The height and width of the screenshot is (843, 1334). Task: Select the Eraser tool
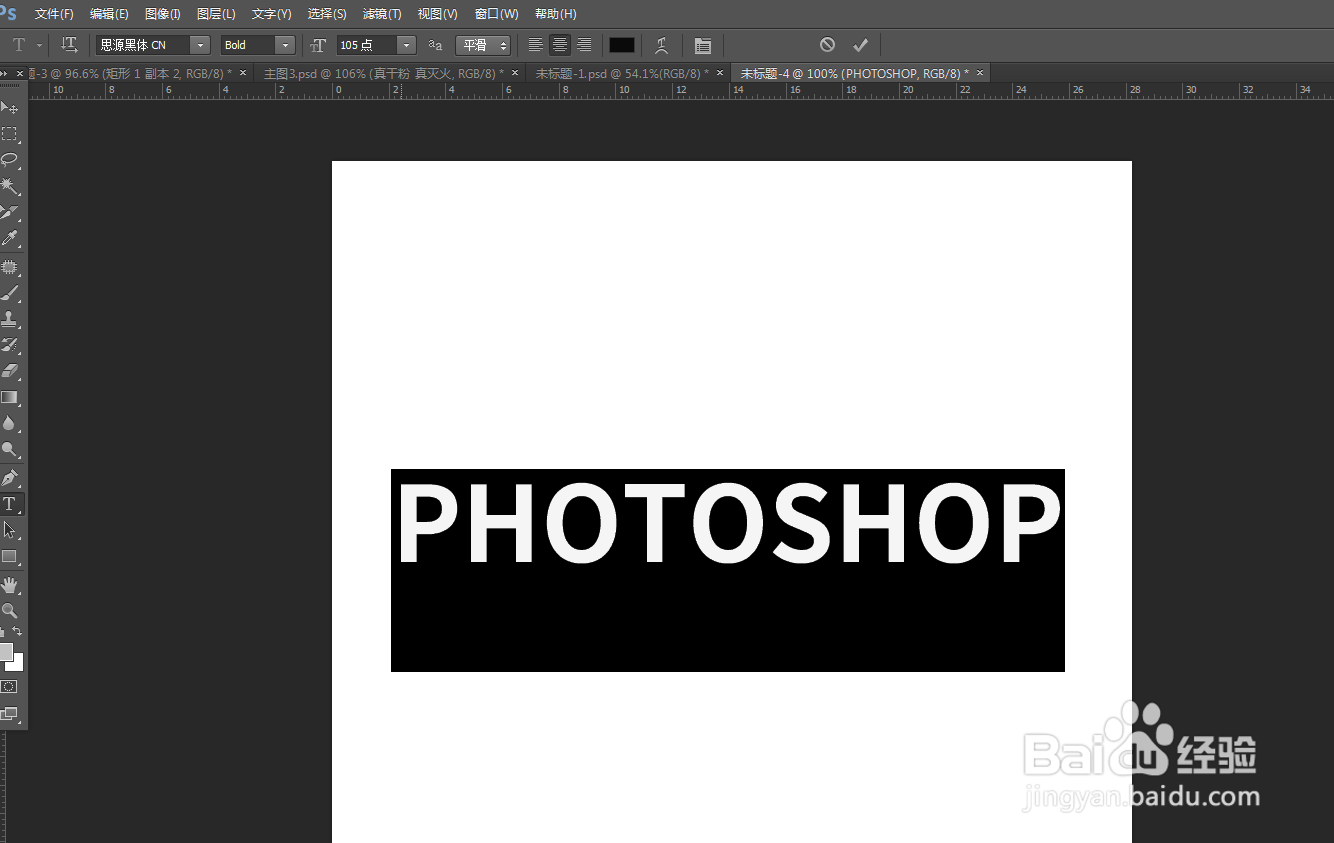[x=10, y=371]
